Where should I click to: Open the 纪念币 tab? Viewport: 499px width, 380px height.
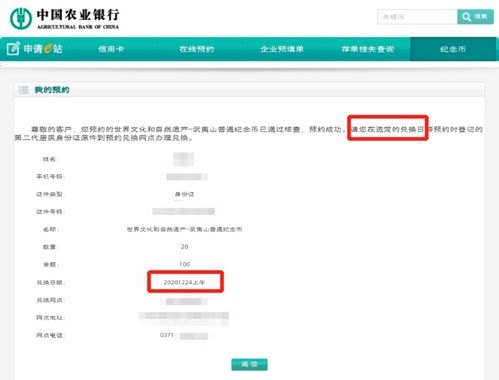(x=453, y=49)
